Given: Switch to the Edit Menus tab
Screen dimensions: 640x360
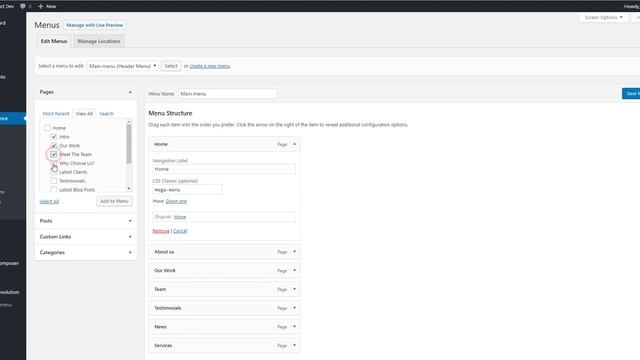Looking at the screenshot, I should coord(53,41).
